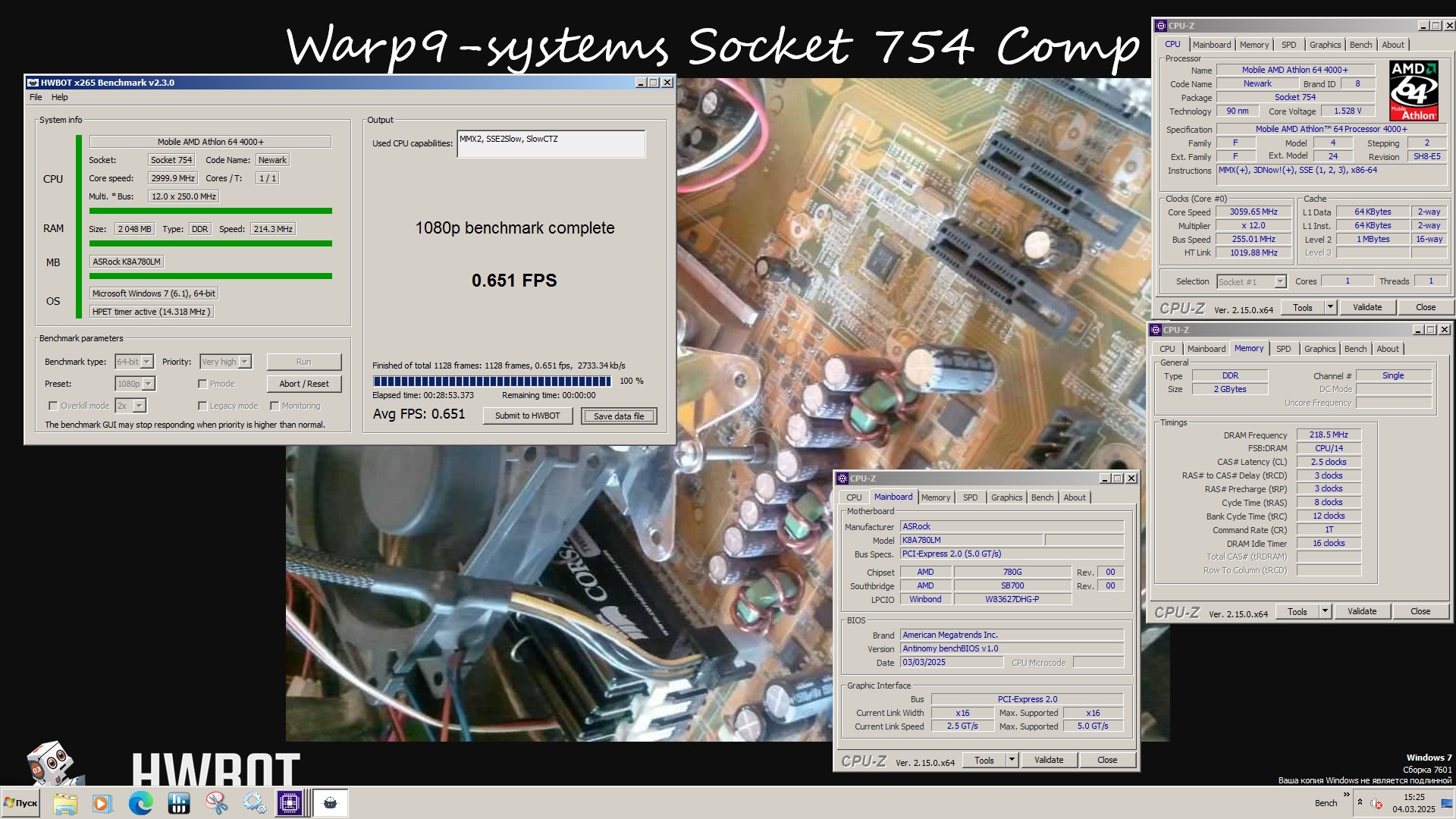1456x819 pixels.
Task: Click Tools button in CPU-Z Mainboard window
Action: tap(984, 760)
